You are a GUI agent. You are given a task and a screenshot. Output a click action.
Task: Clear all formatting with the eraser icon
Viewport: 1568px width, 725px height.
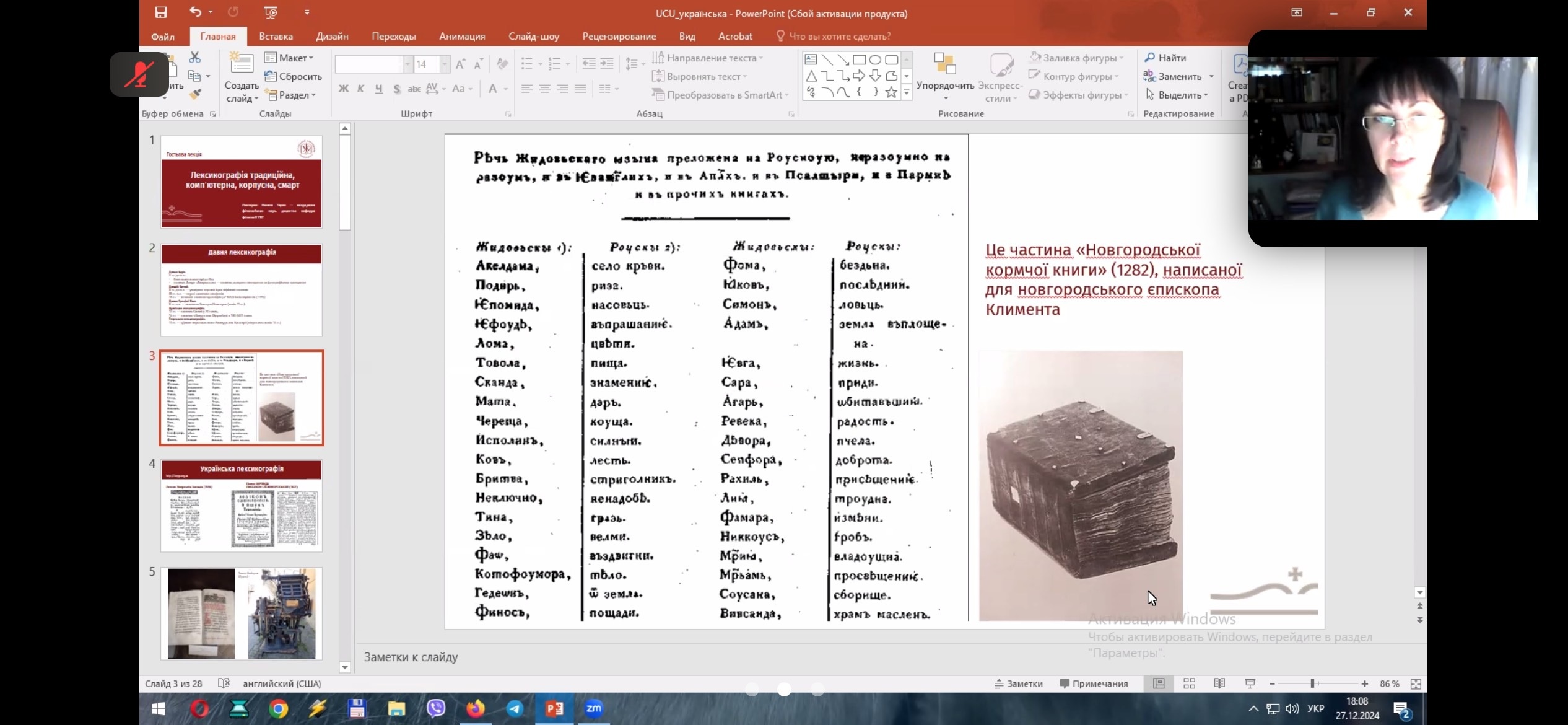[x=502, y=64]
